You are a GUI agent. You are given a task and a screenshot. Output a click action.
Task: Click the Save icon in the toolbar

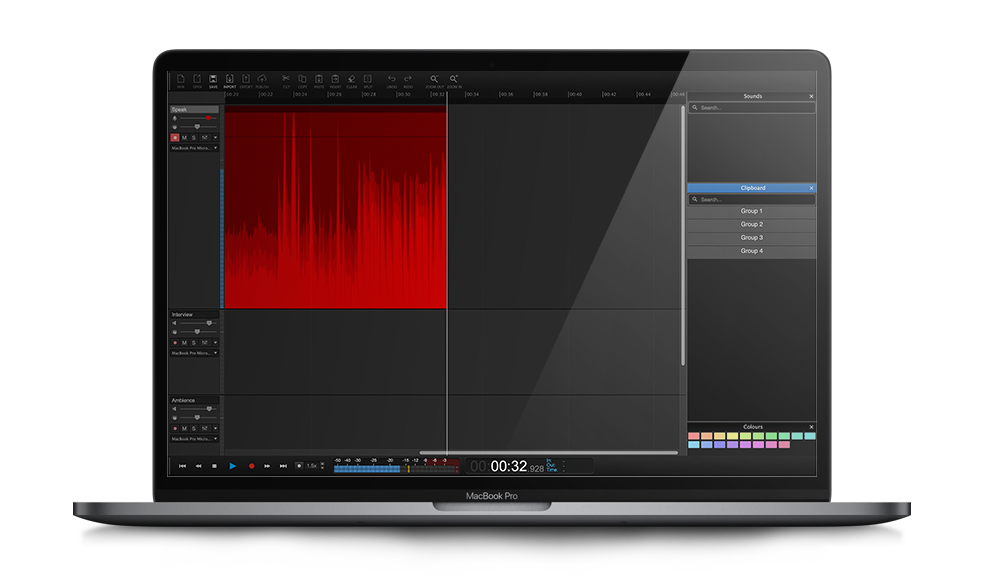tap(213, 79)
